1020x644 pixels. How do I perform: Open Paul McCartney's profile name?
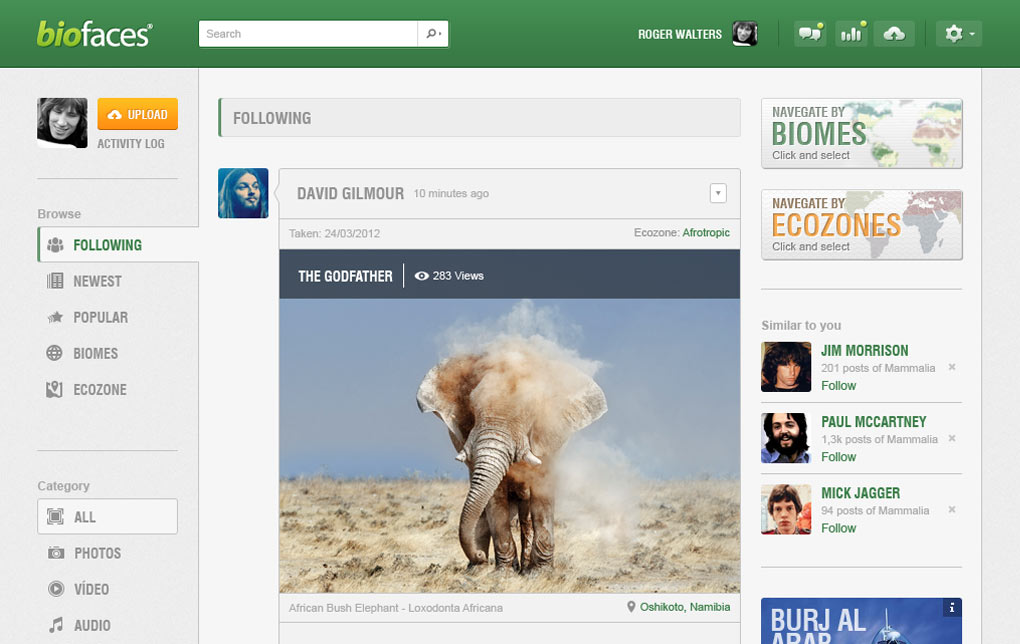[874, 422]
